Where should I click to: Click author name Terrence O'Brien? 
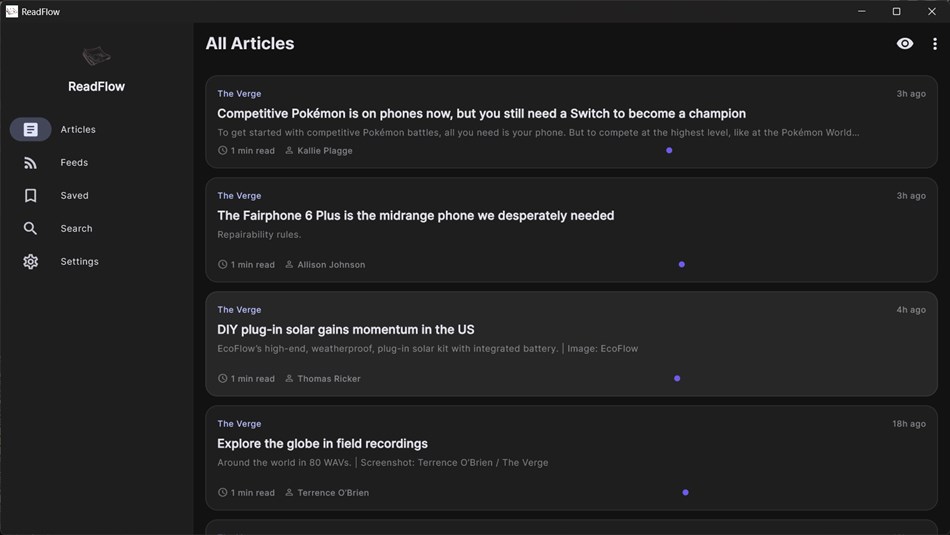click(333, 493)
